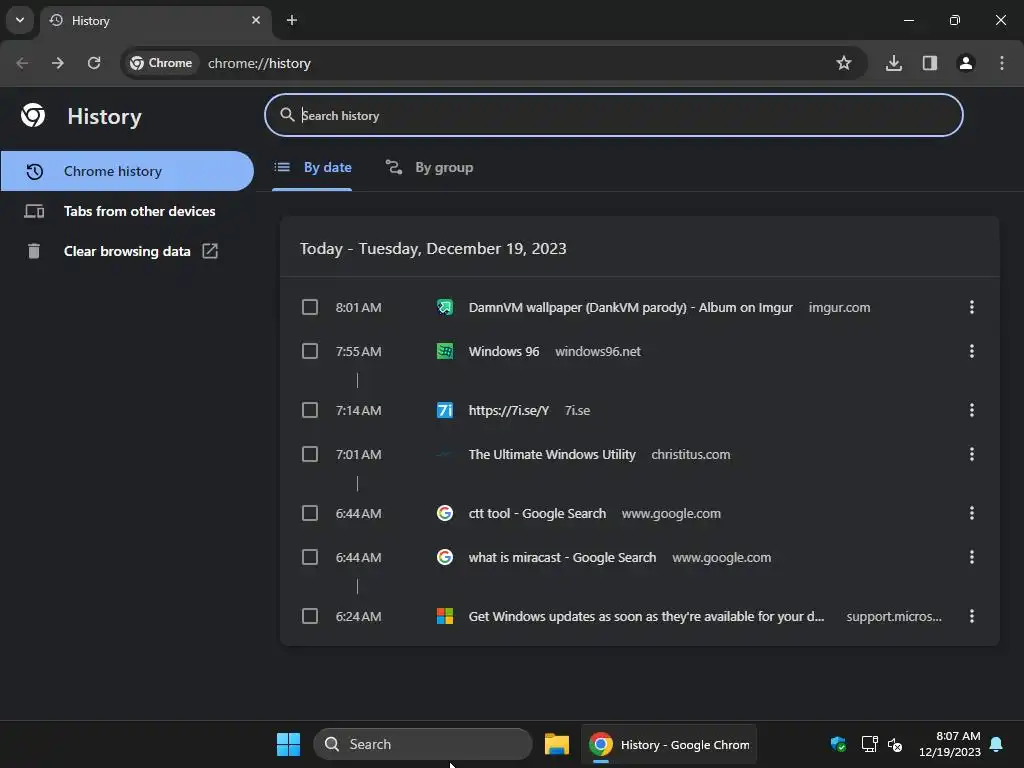Image resolution: width=1024 pixels, height=768 pixels.
Task: Open The Ultimate Windows Utility link
Action: pos(552,455)
